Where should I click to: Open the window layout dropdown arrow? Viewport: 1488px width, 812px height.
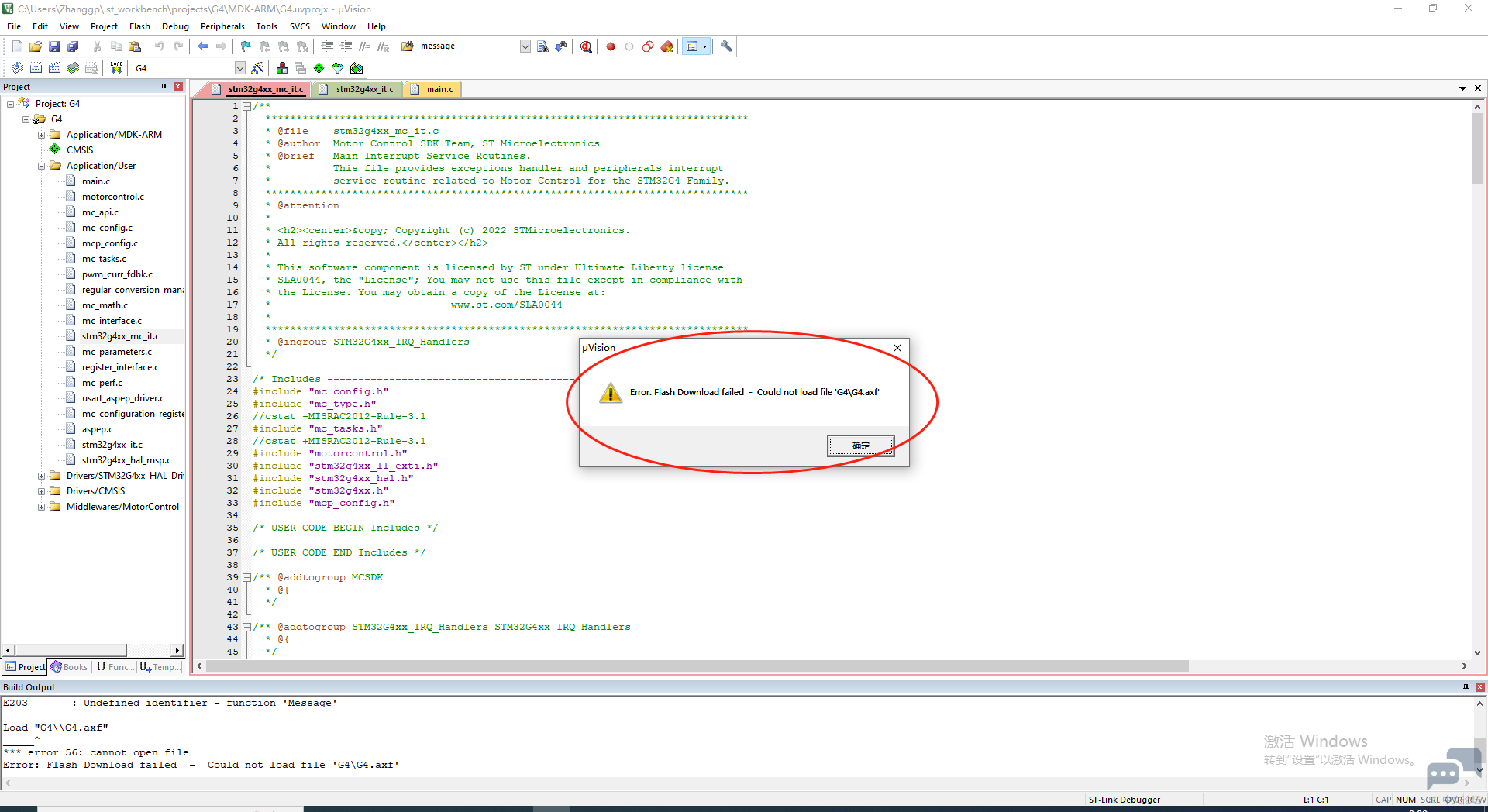(704, 46)
